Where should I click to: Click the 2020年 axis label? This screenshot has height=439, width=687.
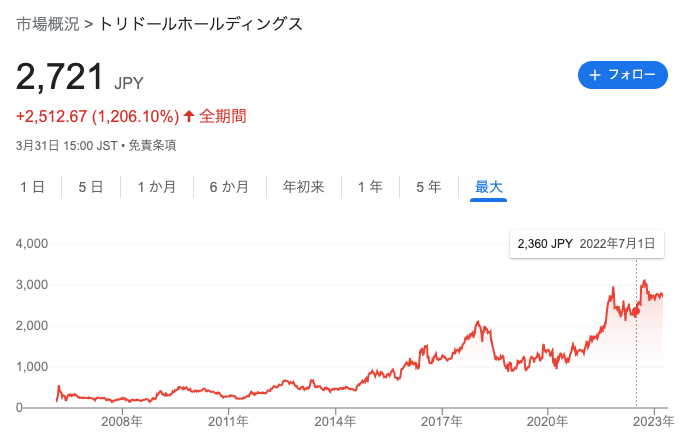click(x=547, y=421)
